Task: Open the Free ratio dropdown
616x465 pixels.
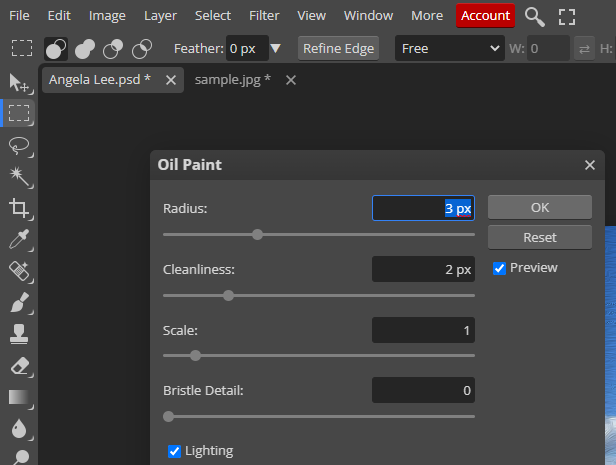Action: tap(449, 48)
